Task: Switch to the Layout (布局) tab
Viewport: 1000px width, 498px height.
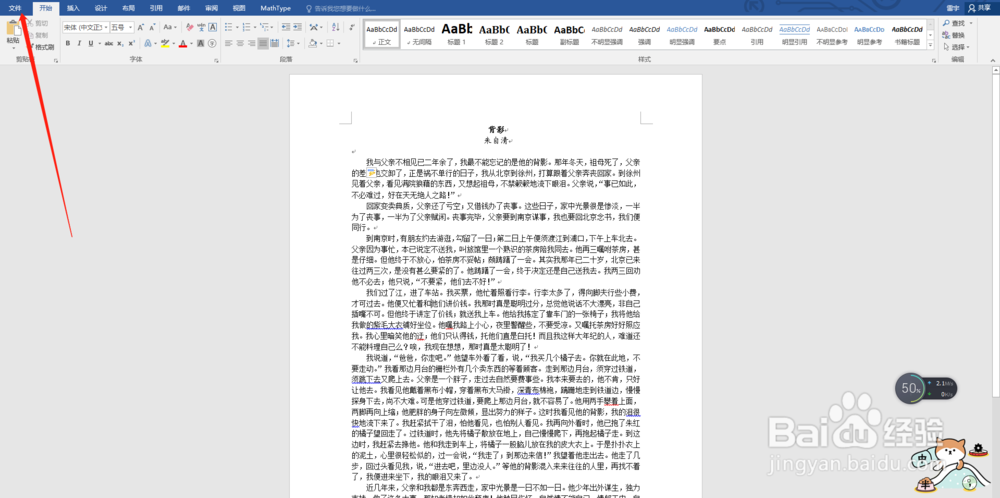Action: point(128,8)
